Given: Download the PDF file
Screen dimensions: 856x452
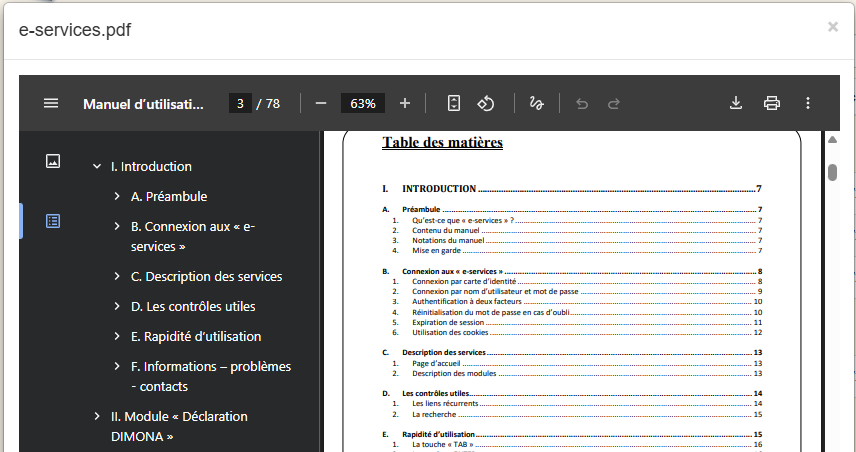Looking at the screenshot, I should pos(736,103).
